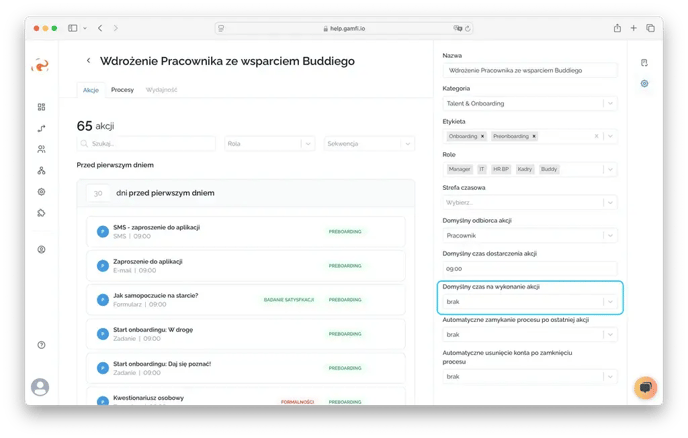Open the dashboard grid icon in sidebar
This screenshot has width=688, height=438.
click(41, 107)
